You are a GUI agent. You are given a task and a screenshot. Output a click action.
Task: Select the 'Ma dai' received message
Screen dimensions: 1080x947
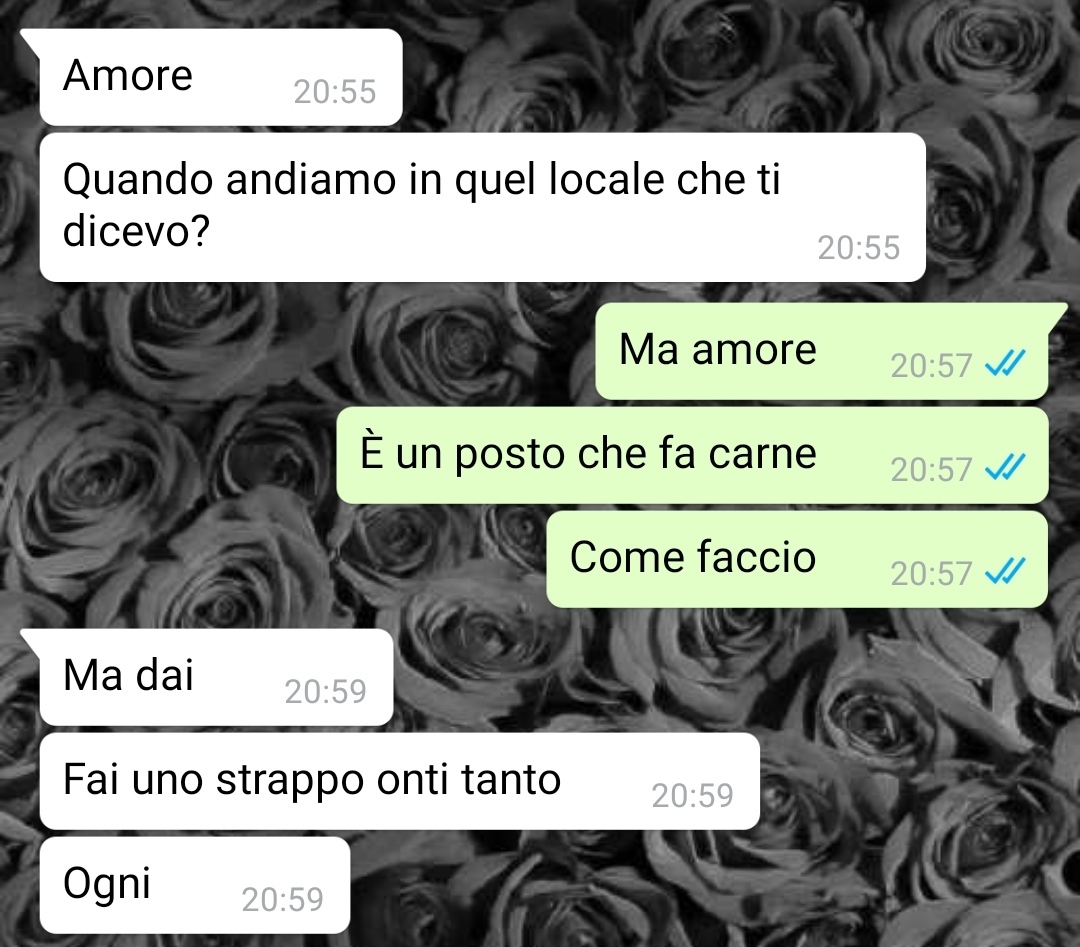click(216, 677)
